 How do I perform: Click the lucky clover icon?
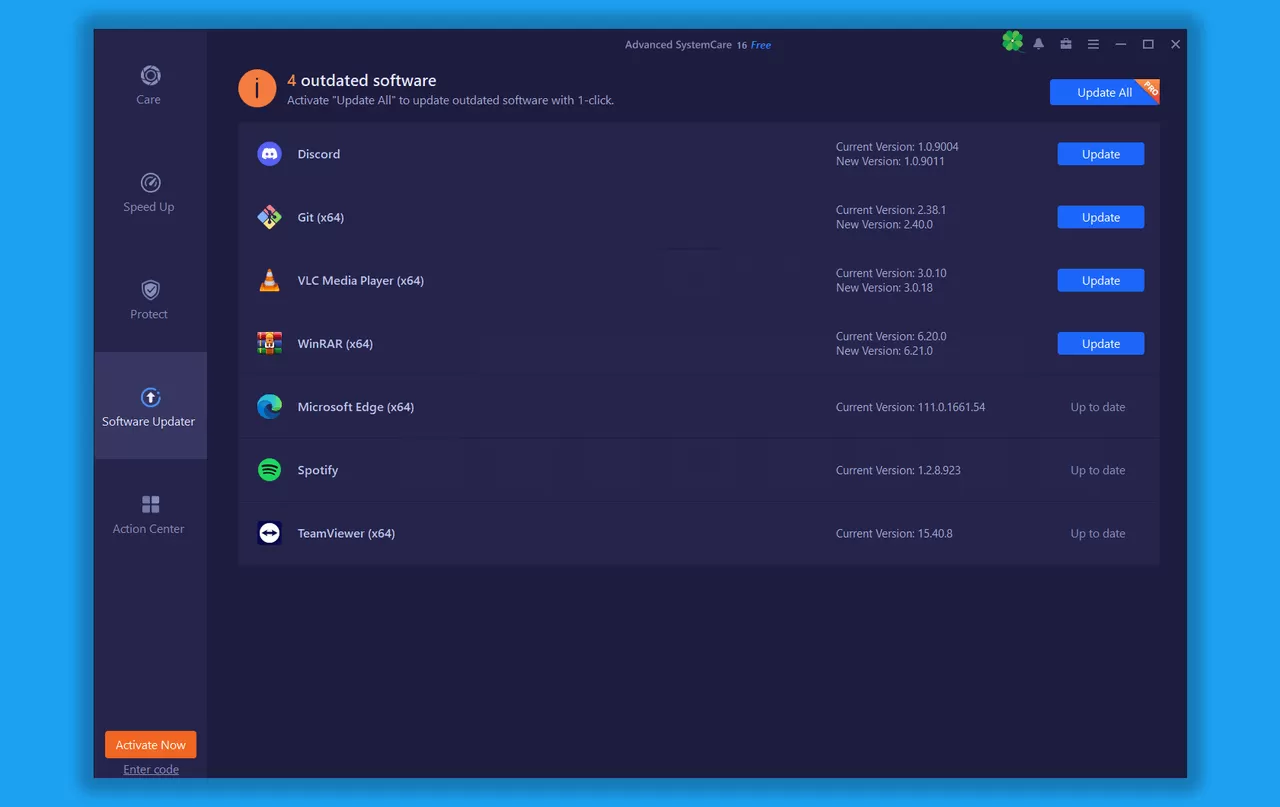point(1012,41)
